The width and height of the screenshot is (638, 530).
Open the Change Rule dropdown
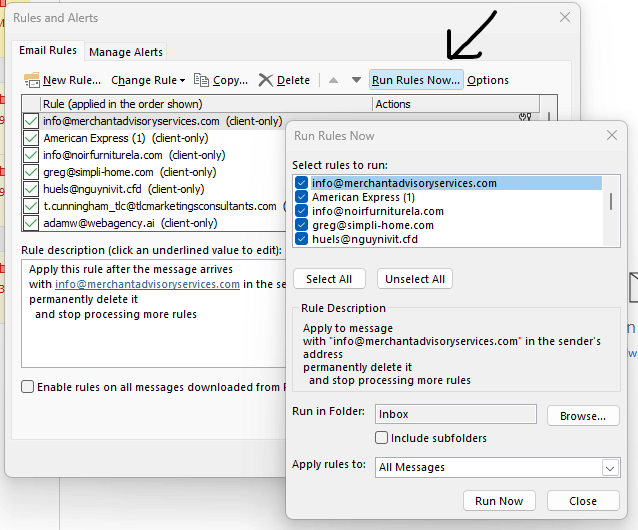148,80
